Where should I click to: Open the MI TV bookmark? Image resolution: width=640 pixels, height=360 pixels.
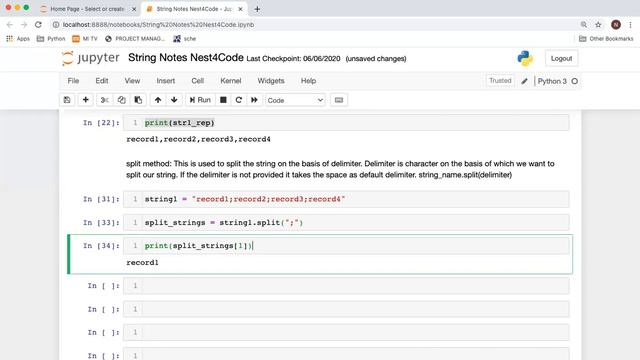[85, 39]
